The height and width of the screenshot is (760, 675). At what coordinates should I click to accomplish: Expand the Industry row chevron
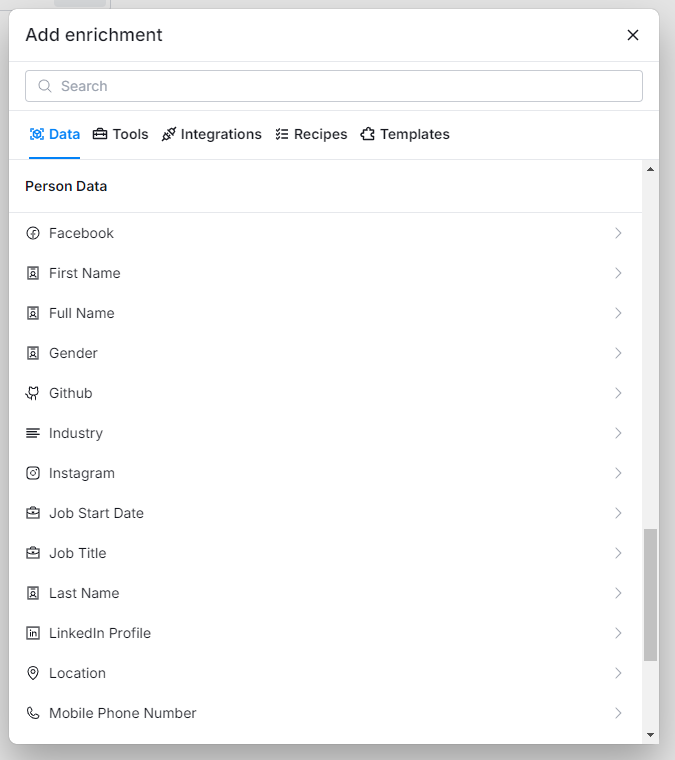pos(618,433)
